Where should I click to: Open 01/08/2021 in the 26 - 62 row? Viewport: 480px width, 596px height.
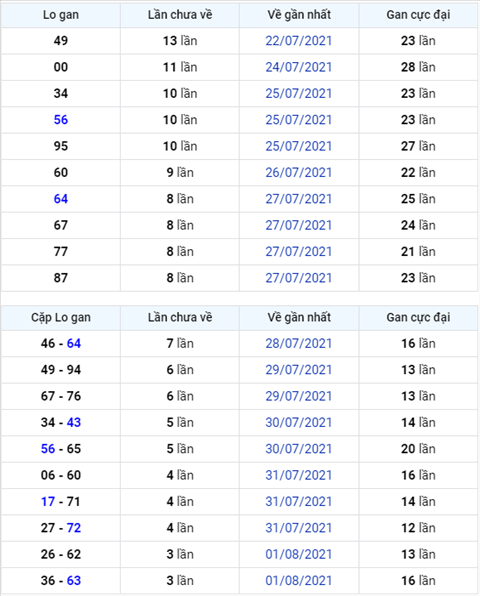(299, 554)
